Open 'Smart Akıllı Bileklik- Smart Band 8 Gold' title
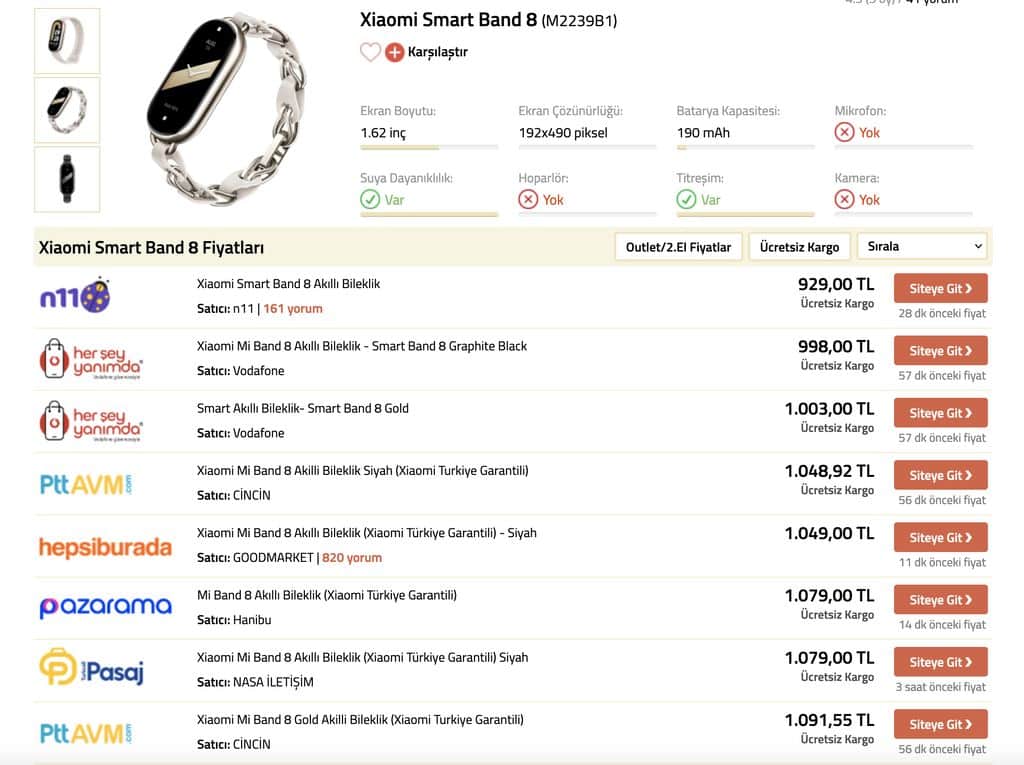The width and height of the screenshot is (1024, 765). tap(303, 408)
